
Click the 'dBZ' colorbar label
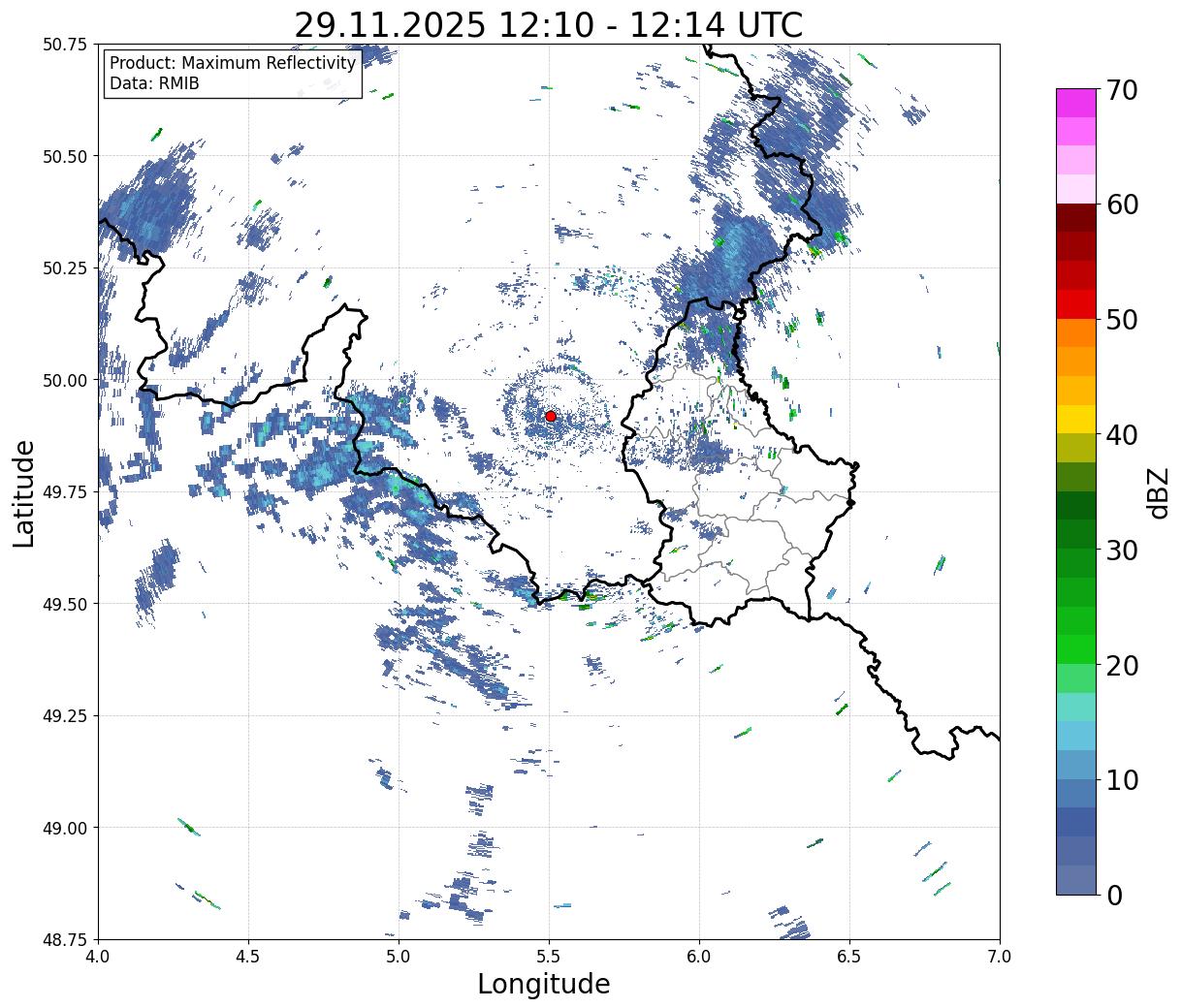pyautogui.click(x=1158, y=492)
